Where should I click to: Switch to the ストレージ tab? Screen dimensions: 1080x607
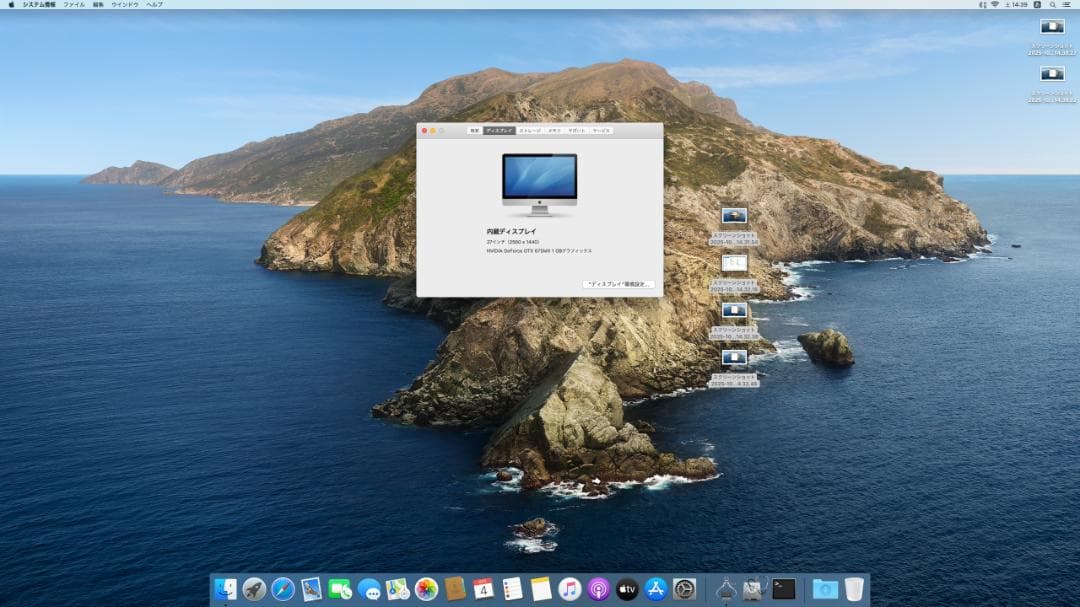pyautogui.click(x=529, y=130)
